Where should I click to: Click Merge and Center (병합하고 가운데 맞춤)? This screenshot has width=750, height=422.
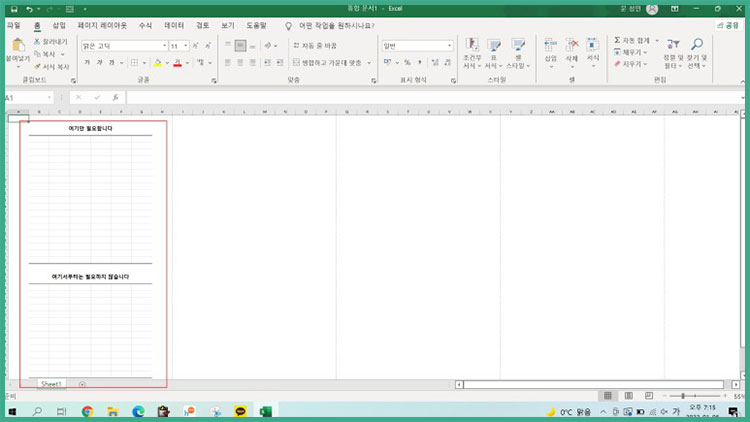[327, 63]
